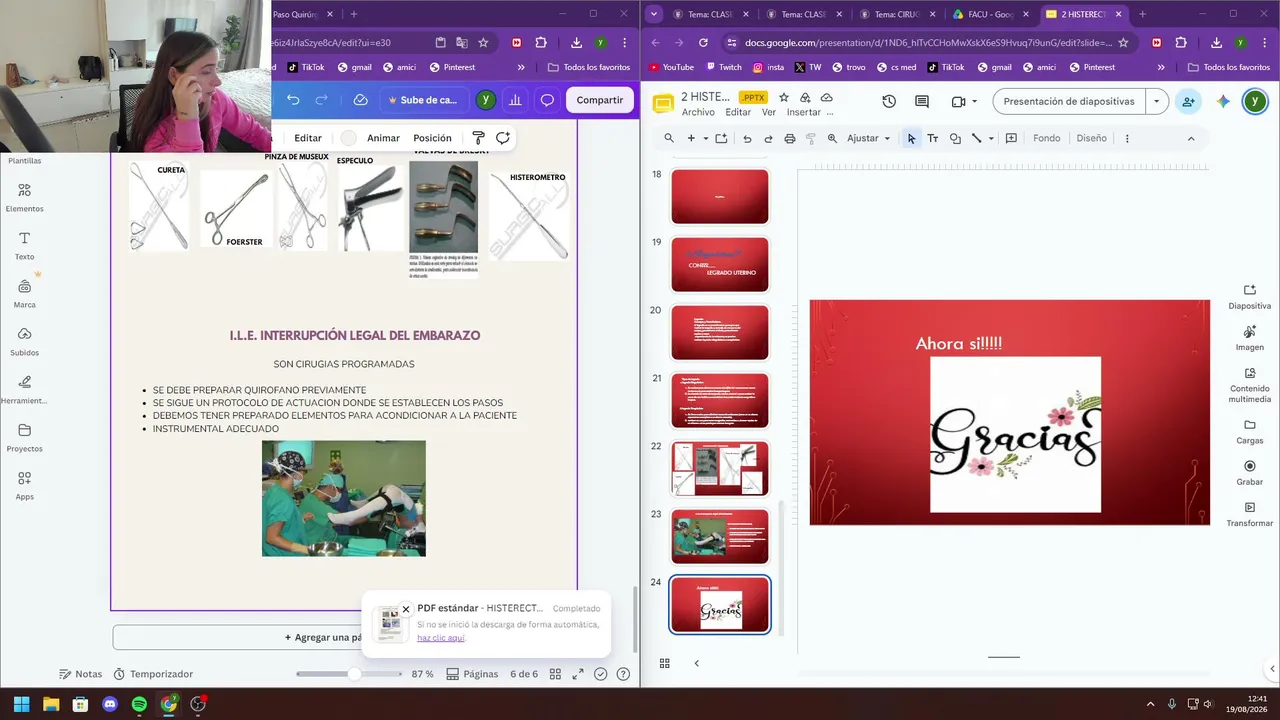Viewport: 1280px width, 720px height.
Task: Click the shapes tool in Slides toolbar
Action: coord(955,138)
